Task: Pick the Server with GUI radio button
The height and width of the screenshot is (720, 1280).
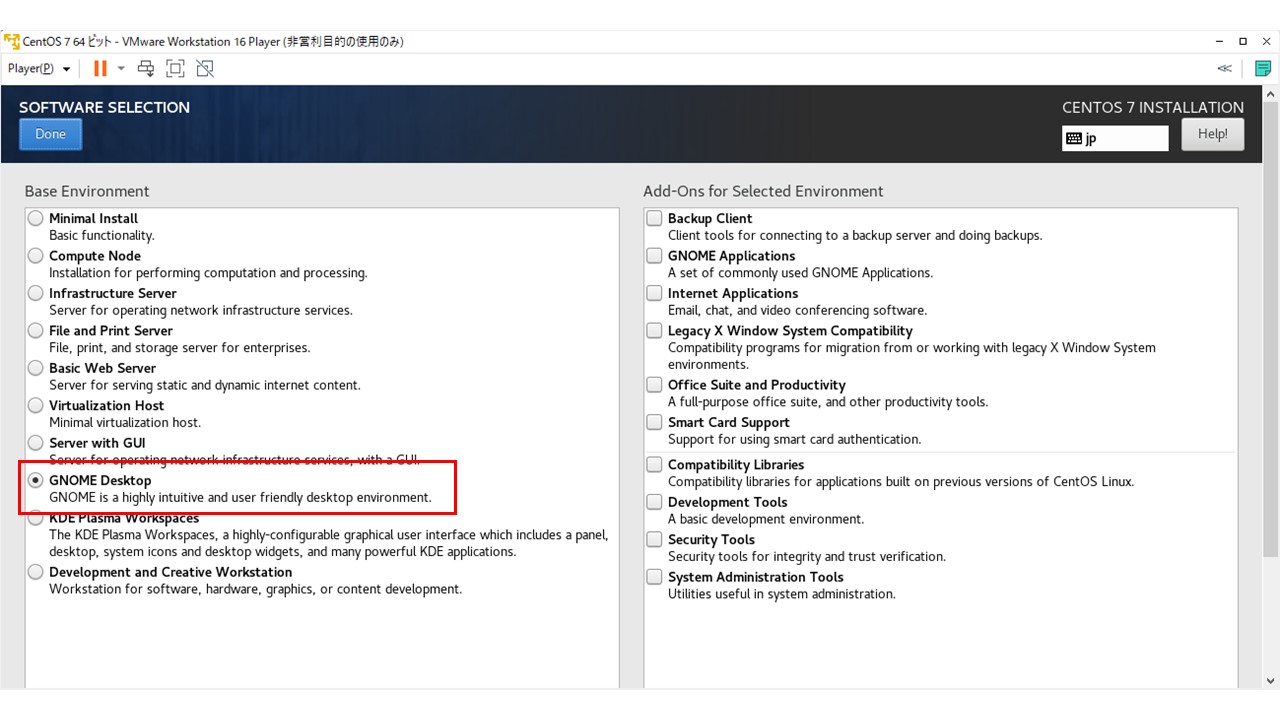Action: 36,443
